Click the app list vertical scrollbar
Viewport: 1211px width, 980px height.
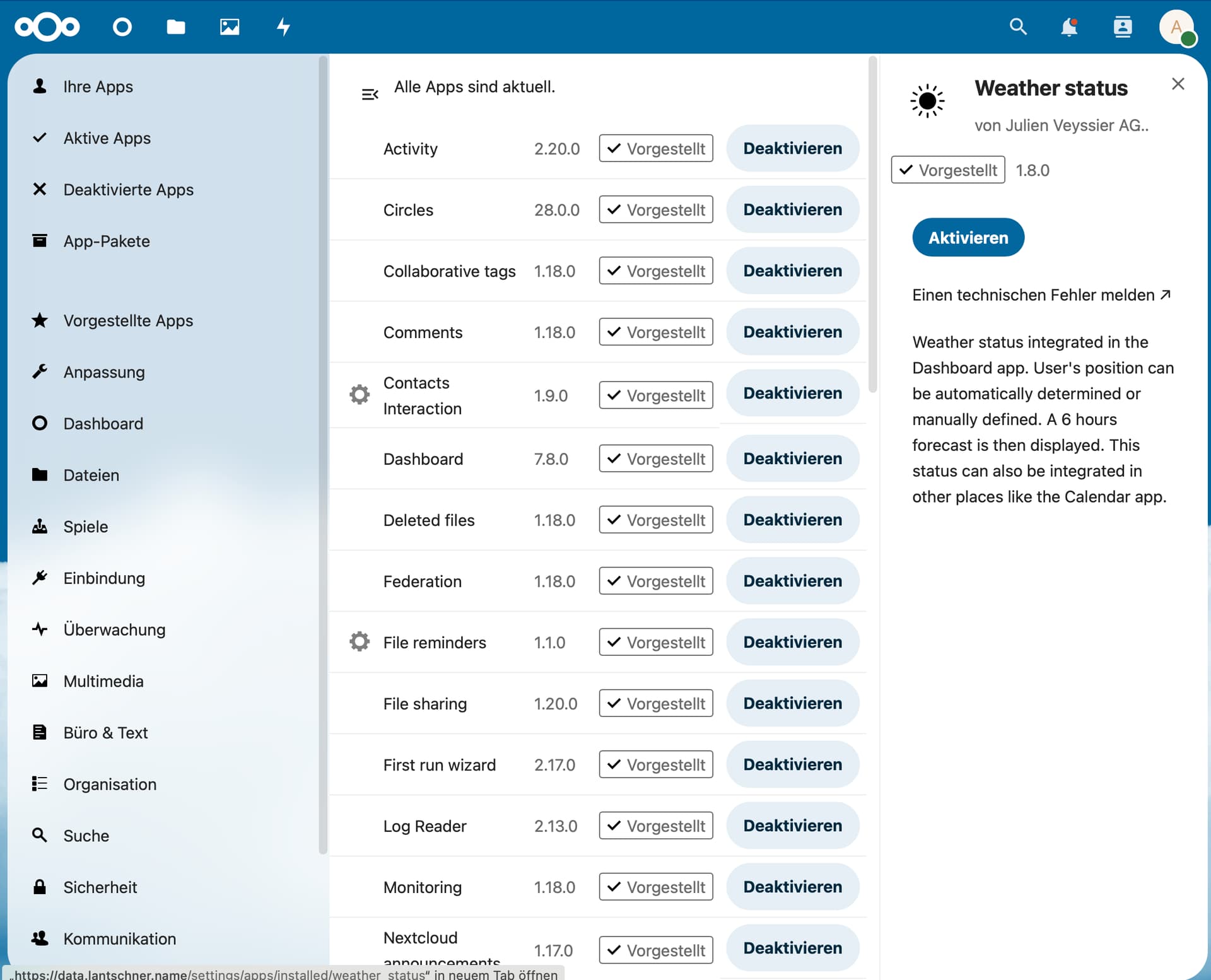click(x=873, y=224)
